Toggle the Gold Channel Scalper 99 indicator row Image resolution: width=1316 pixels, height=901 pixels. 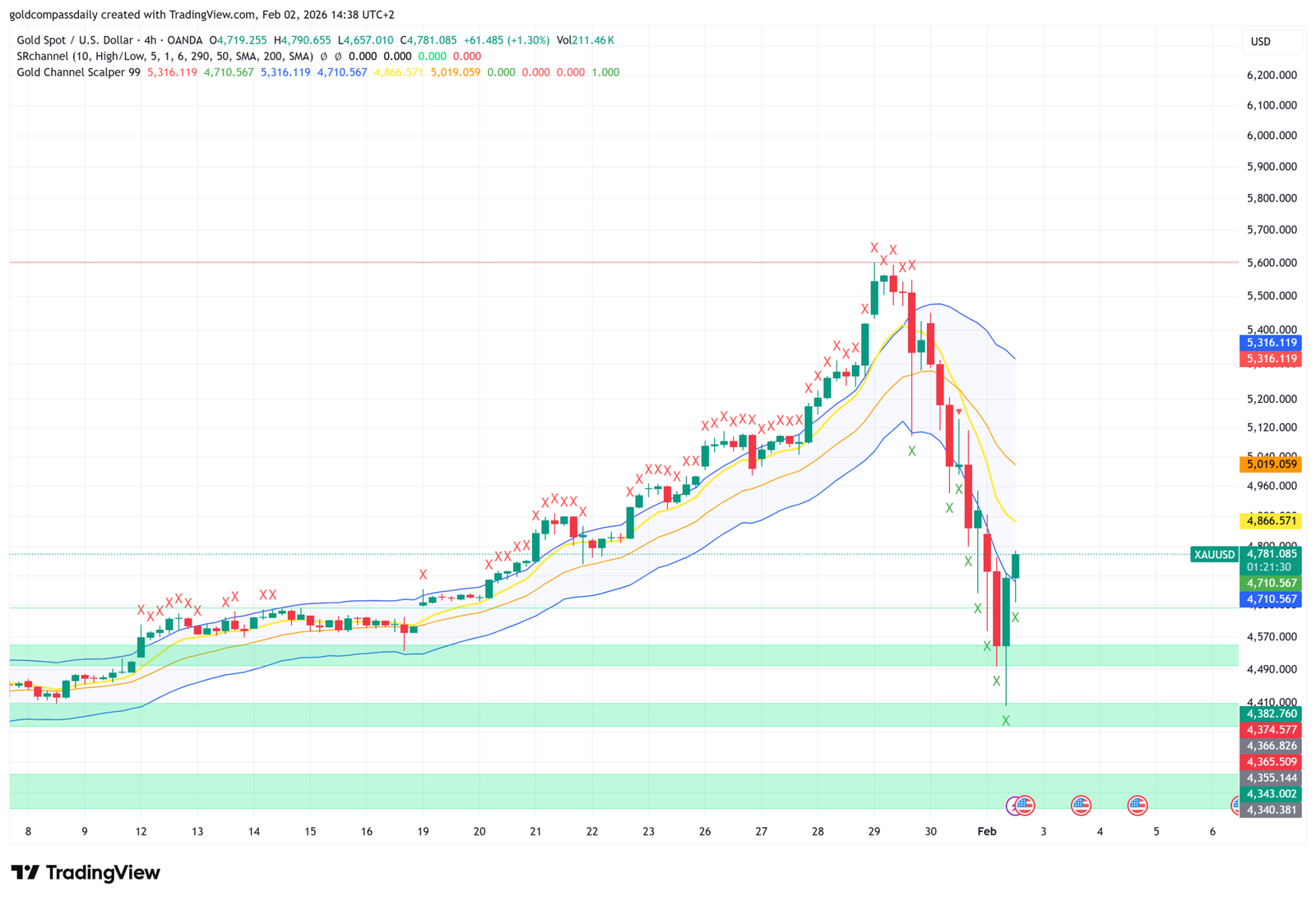(78, 72)
